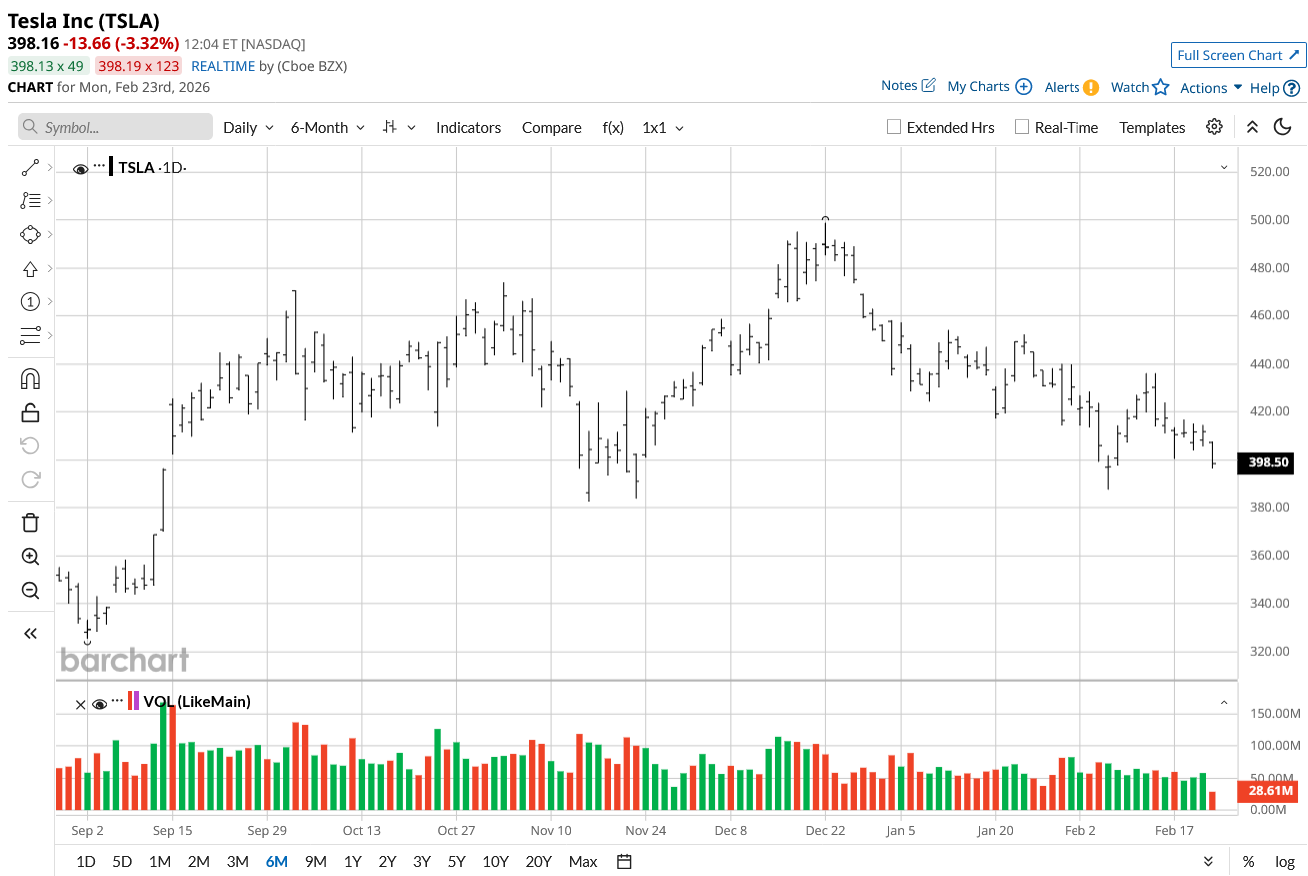The width and height of the screenshot is (1308, 876).
Task: Click the VOL indicator color bars
Action: pyautogui.click(x=133, y=700)
